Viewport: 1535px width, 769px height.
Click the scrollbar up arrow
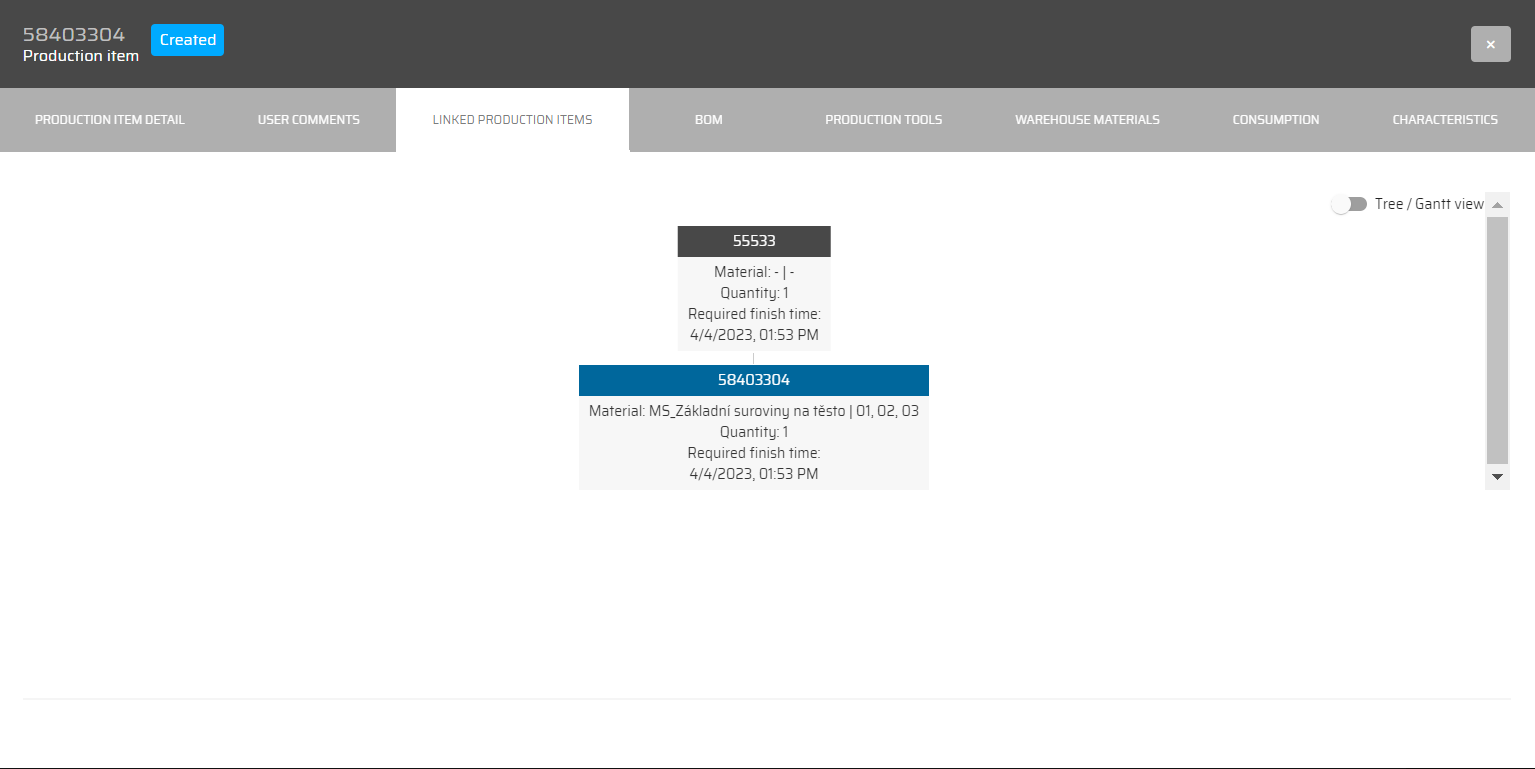tap(1497, 205)
